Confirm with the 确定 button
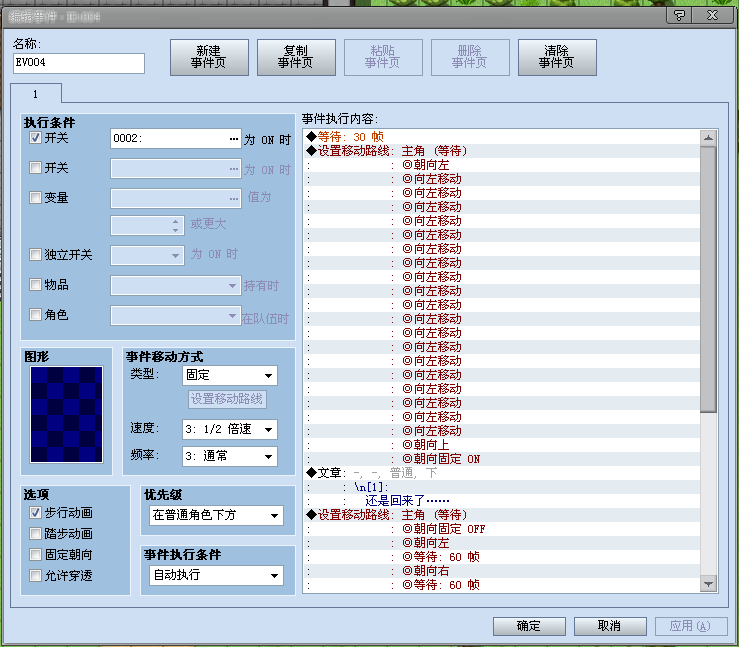 coord(529,626)
